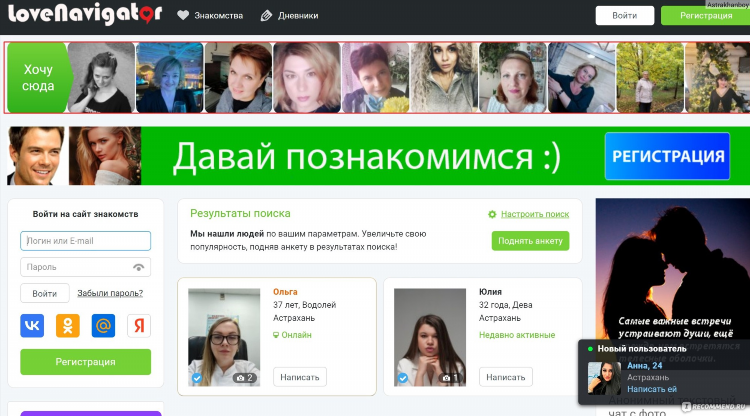This screenshot has height=416, width=750.
Task: Click the Войти button in login form
Action: coord(44,293)
